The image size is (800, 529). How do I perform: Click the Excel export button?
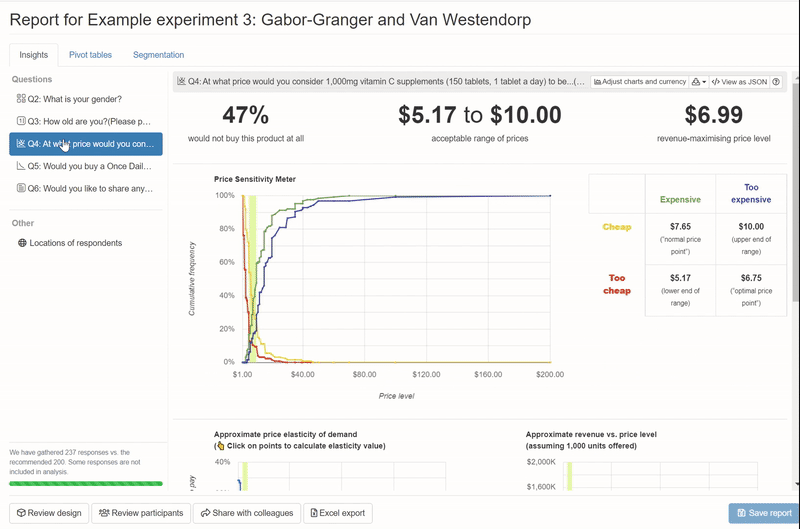pyautogui.click(x=338, y=513)
